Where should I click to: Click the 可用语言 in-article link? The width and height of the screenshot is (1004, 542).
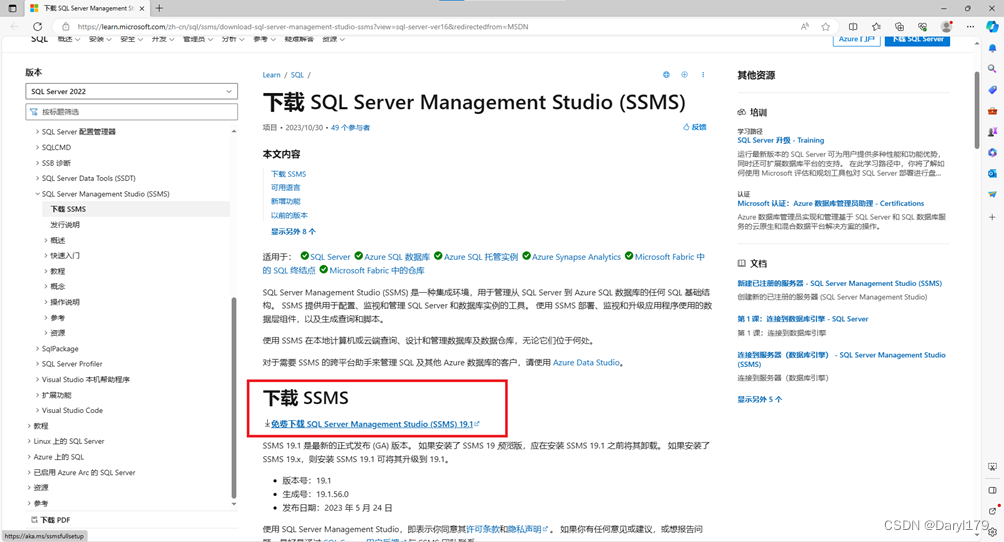[286, 188]
